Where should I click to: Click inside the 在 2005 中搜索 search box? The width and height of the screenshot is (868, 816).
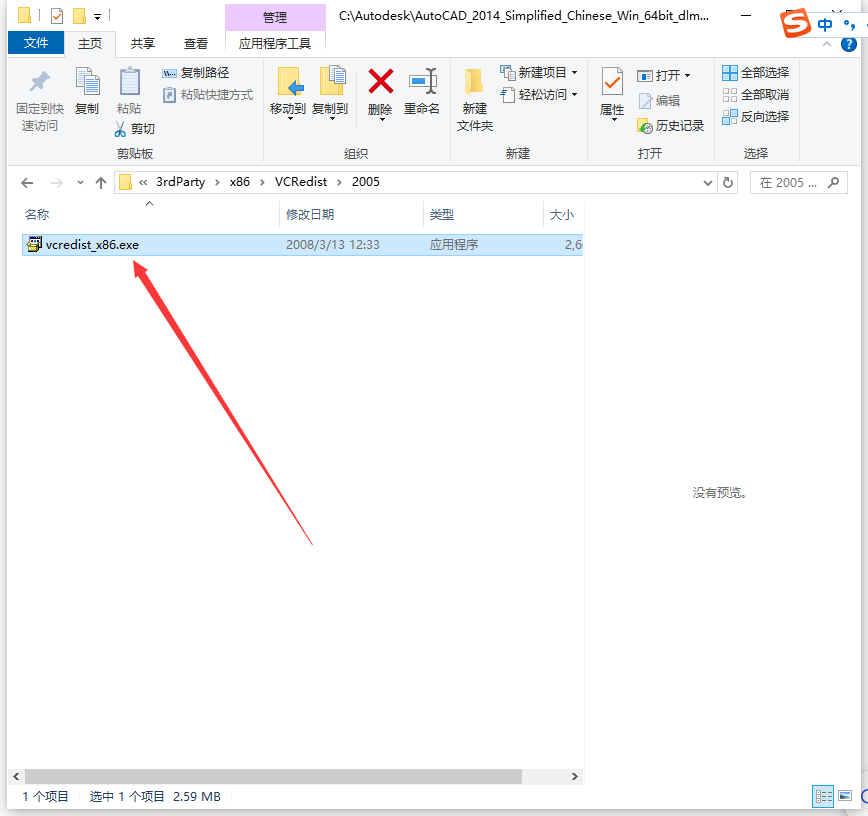(798, 182)
